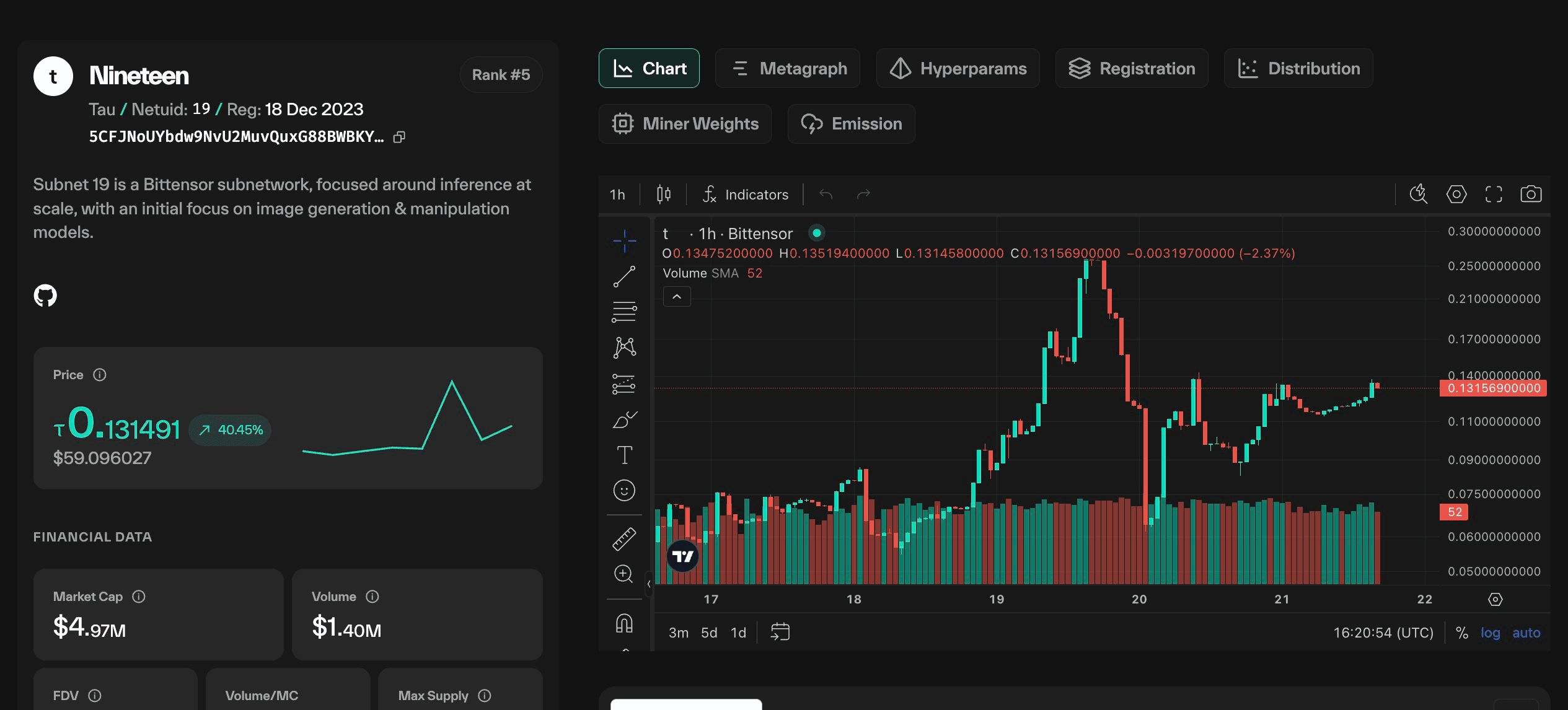Switch to the Metagraph tab
Screen dimensions: 1568x710
(787, 68)
